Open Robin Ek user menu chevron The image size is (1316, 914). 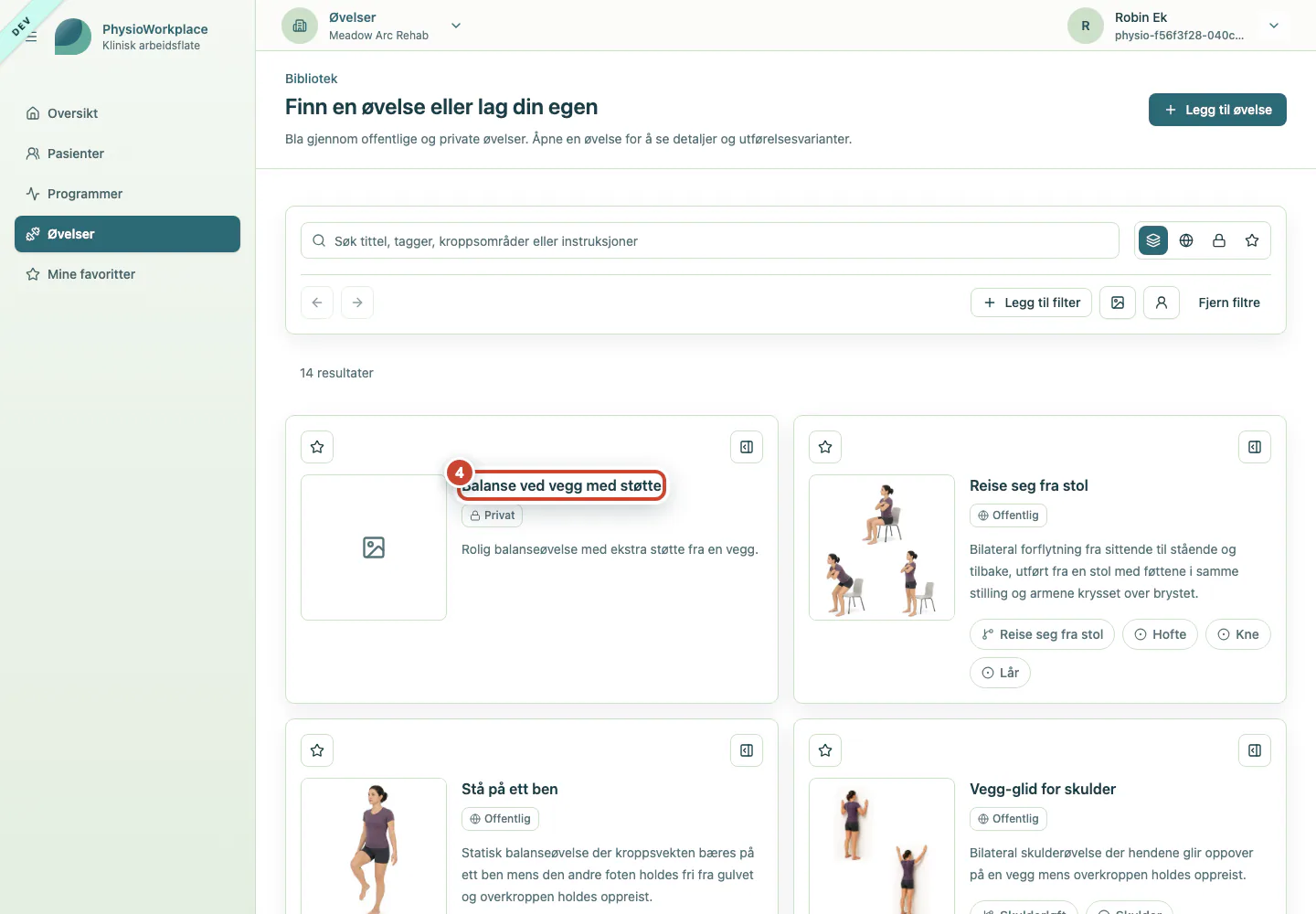[x=1274, y=26]
